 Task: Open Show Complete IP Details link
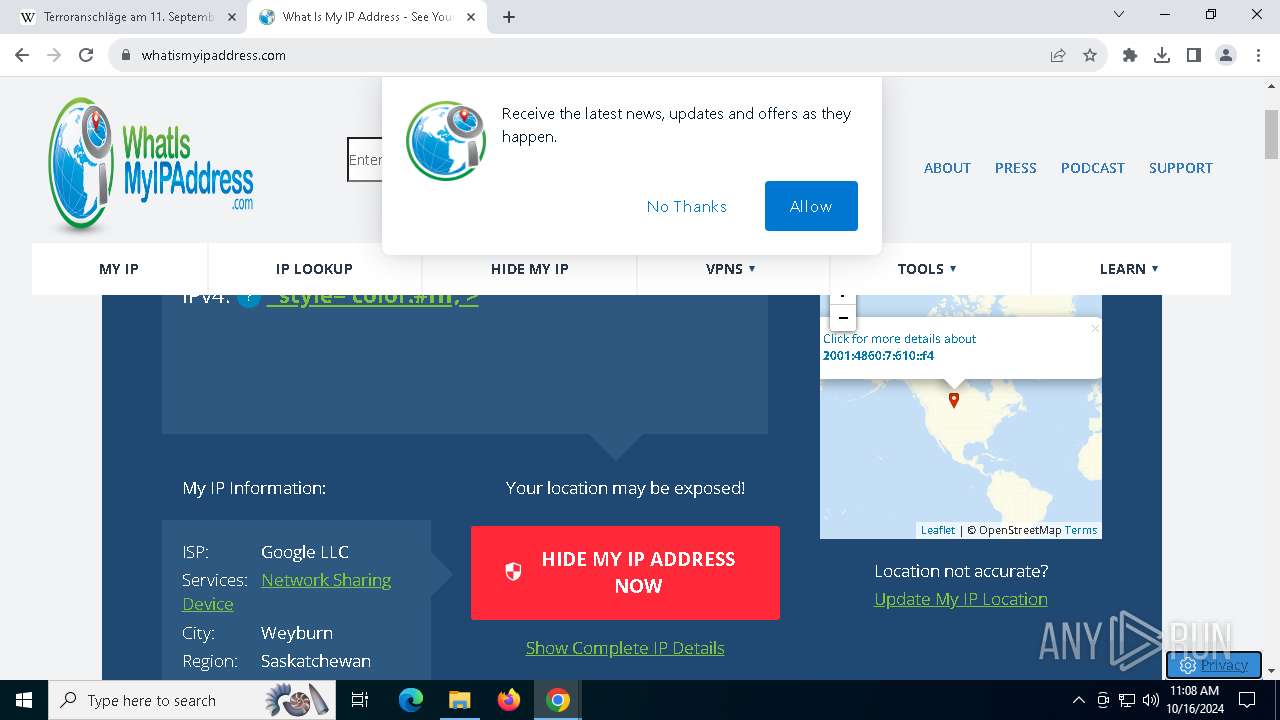[625, 648]
